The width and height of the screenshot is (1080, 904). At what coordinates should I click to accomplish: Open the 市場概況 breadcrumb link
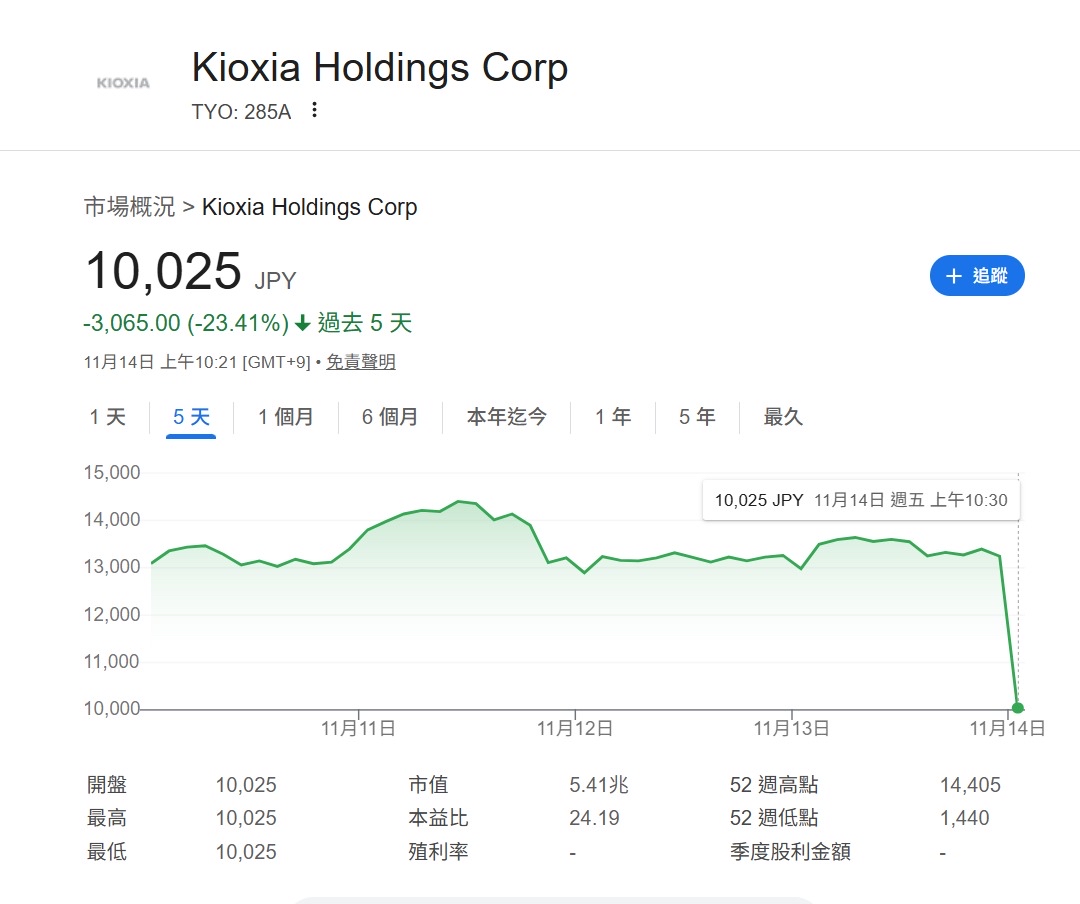129,207
